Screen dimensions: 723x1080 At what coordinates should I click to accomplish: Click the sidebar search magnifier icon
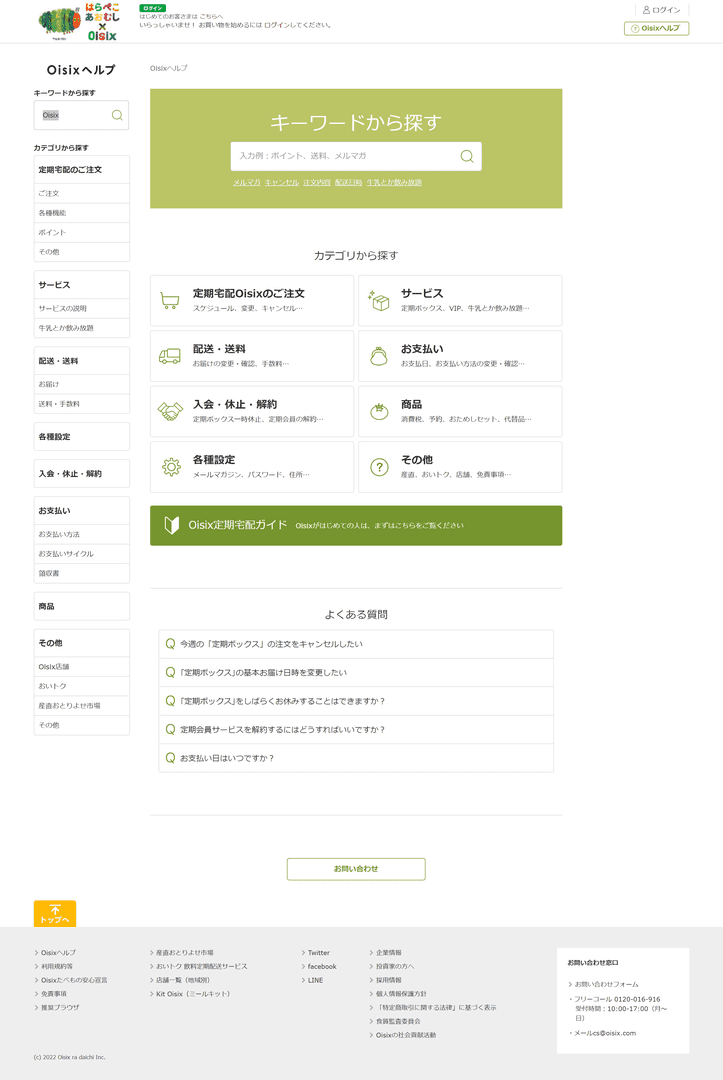(x=117, y=116)
